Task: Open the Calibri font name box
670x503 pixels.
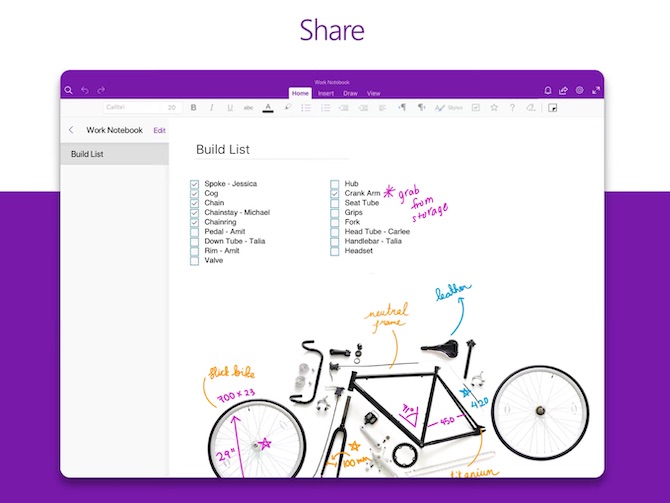Action: pos(132,107)
